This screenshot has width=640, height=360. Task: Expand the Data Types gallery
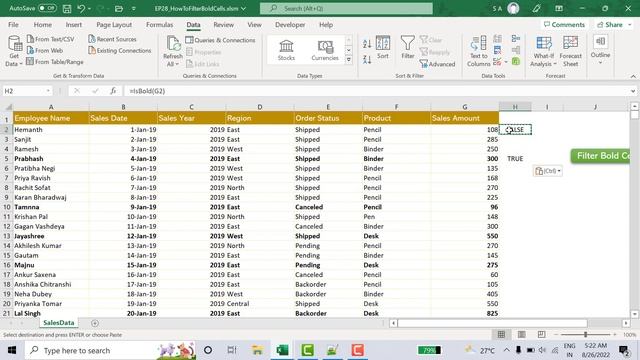(349, 60)
